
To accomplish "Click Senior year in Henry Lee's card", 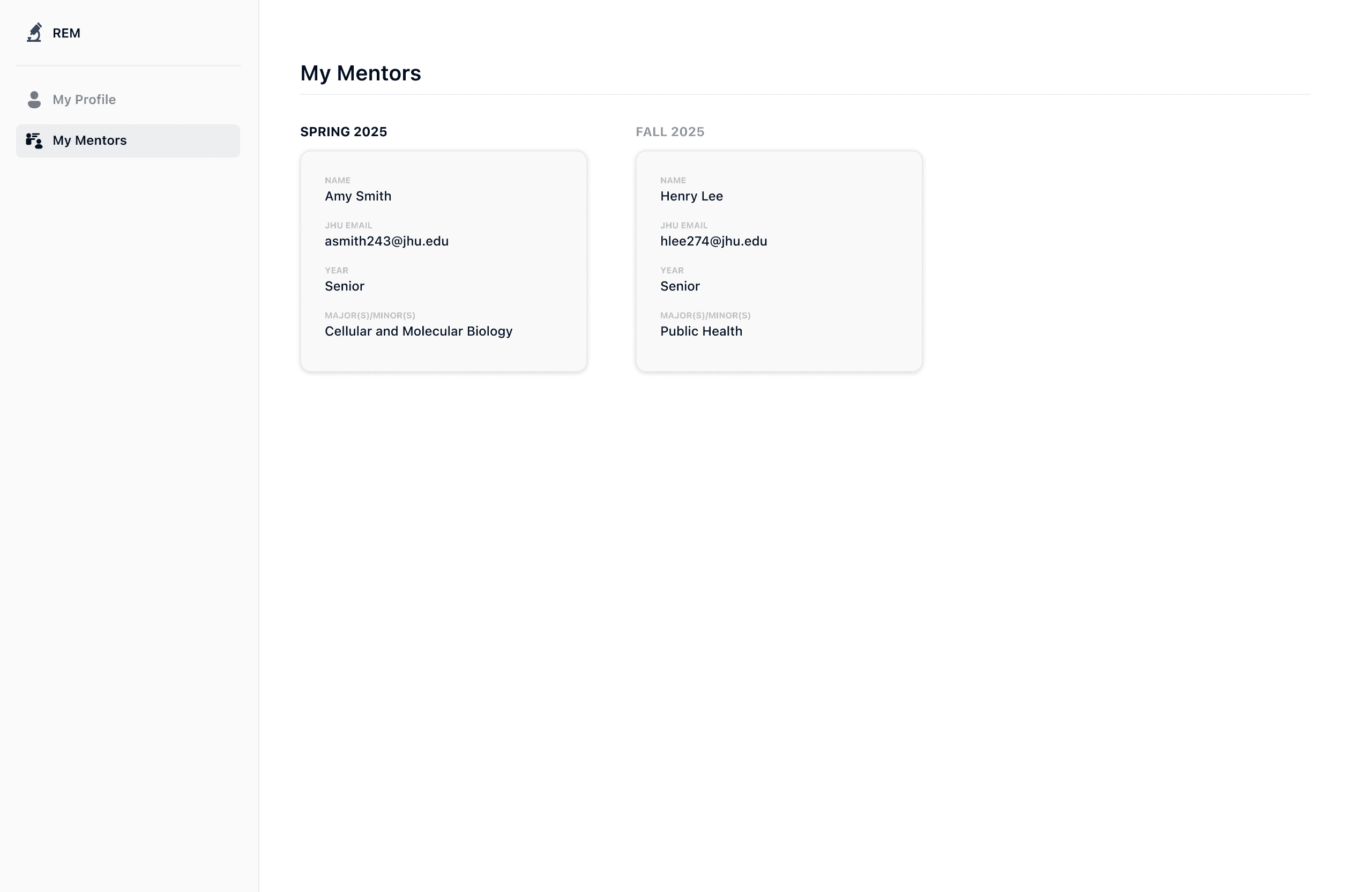I will coord(680,287).
